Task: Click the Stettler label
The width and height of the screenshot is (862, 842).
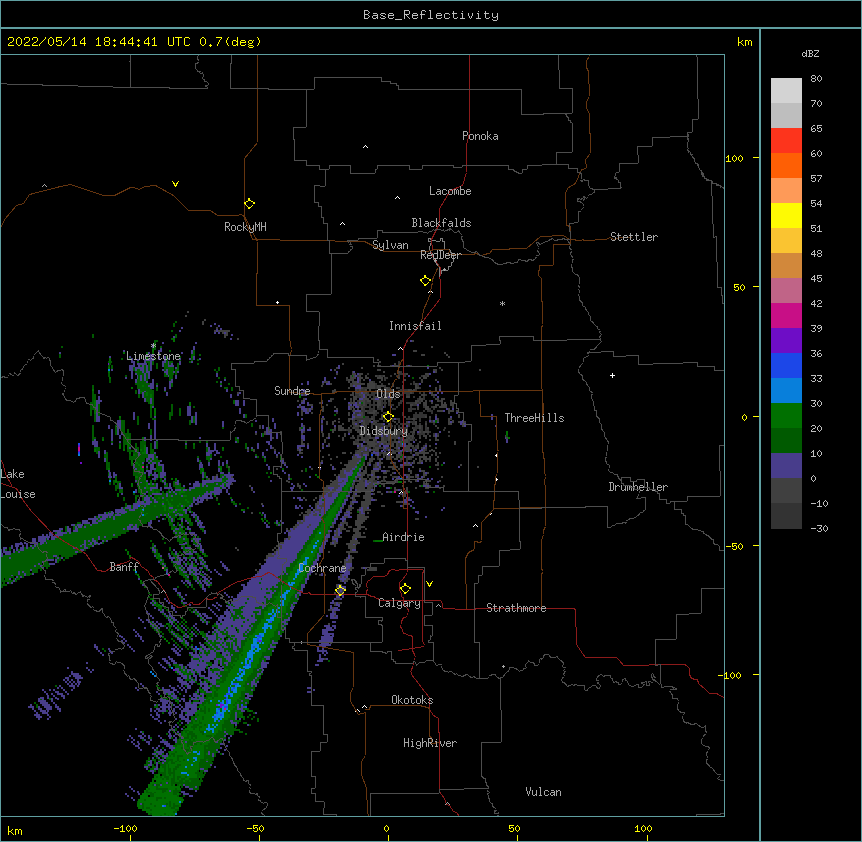Action: [x=634, y=237]
